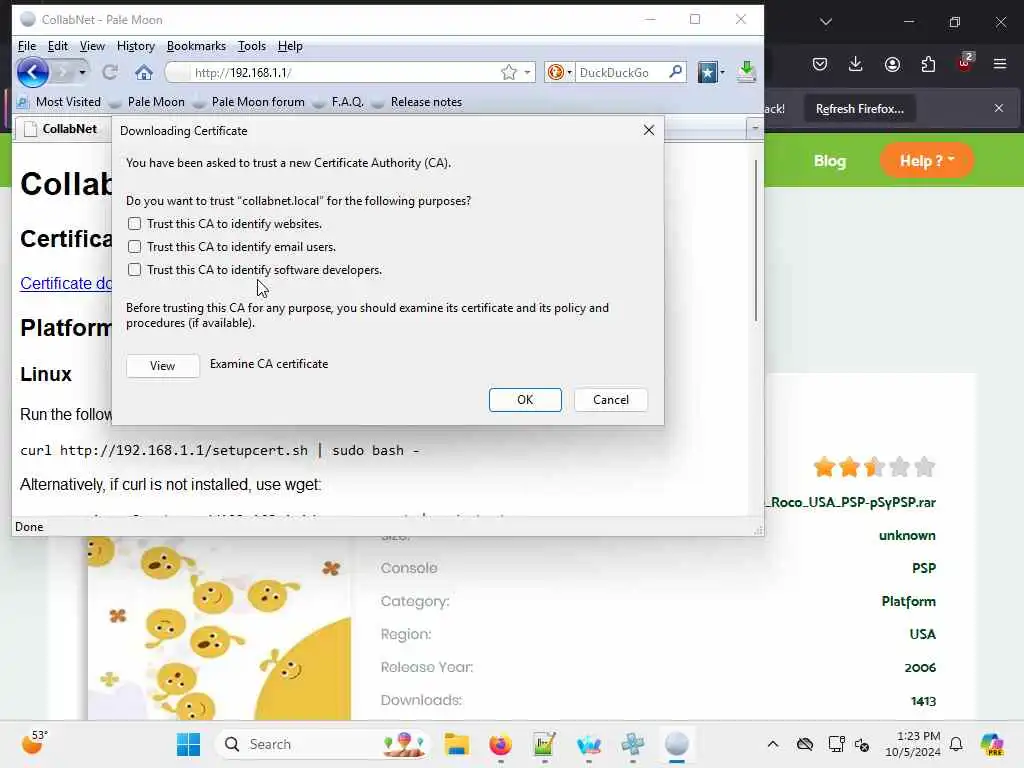The image size is (1024, 768).
Task: Open Firefox extensions puzzle icon
Action: [x=928, y=64]
